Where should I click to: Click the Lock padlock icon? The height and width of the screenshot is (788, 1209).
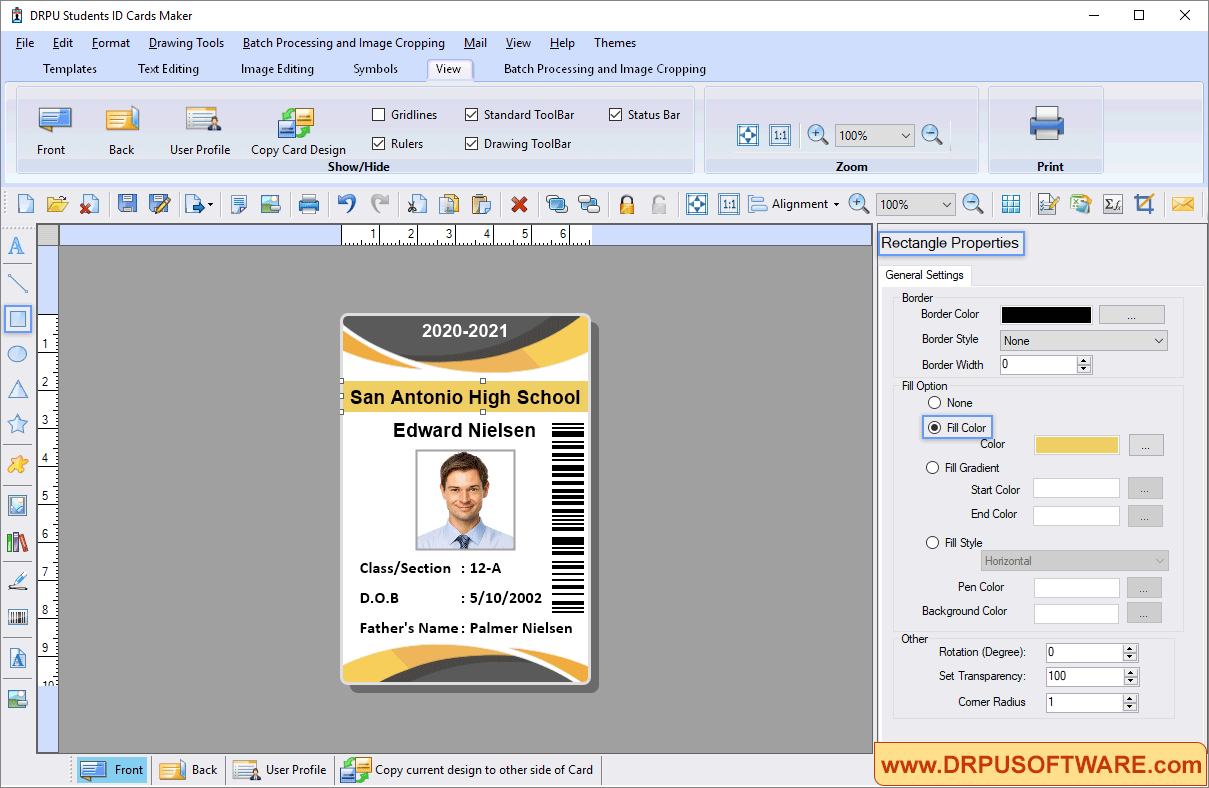pos(626,204)
